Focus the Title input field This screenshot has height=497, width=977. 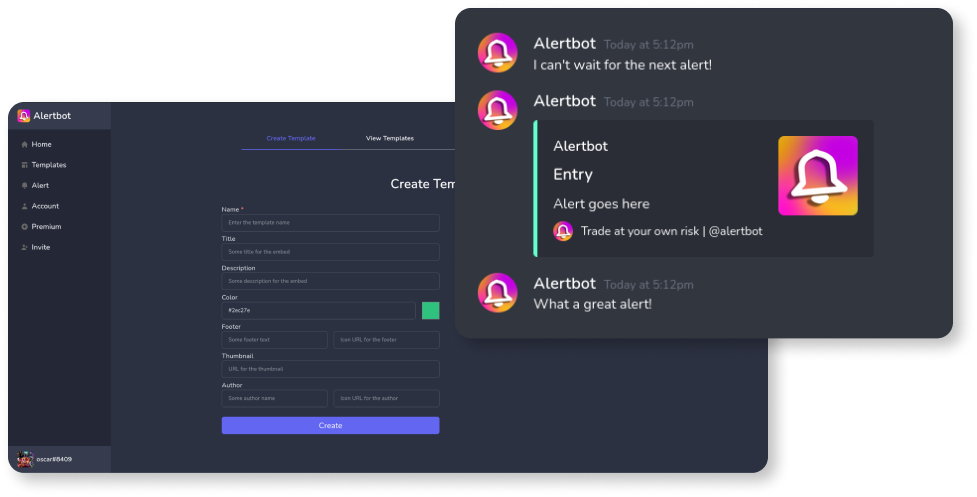(x=330, y=252)
